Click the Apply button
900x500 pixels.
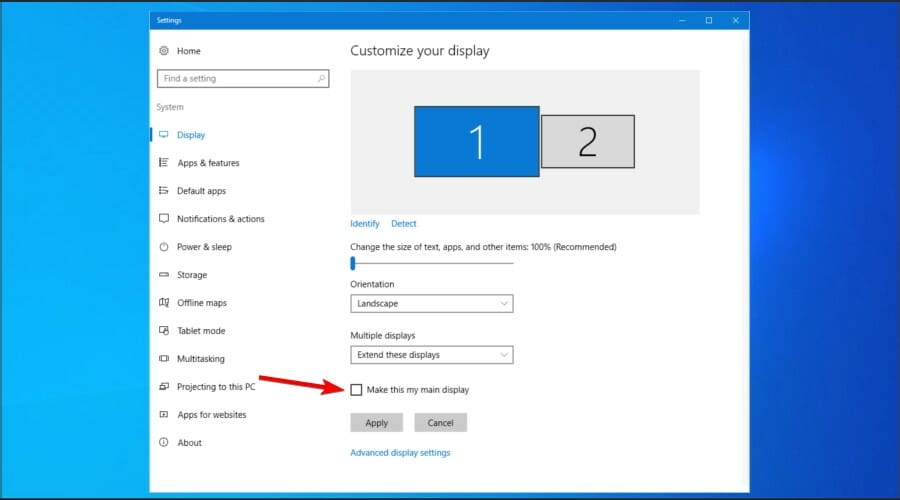[377, 423]
